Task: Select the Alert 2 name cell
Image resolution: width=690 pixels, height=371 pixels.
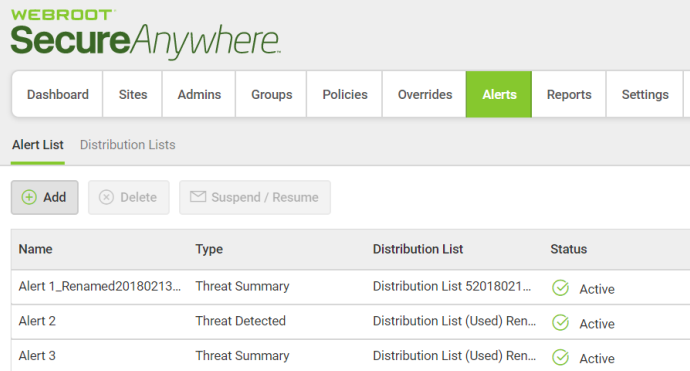Action: (37, 321)
